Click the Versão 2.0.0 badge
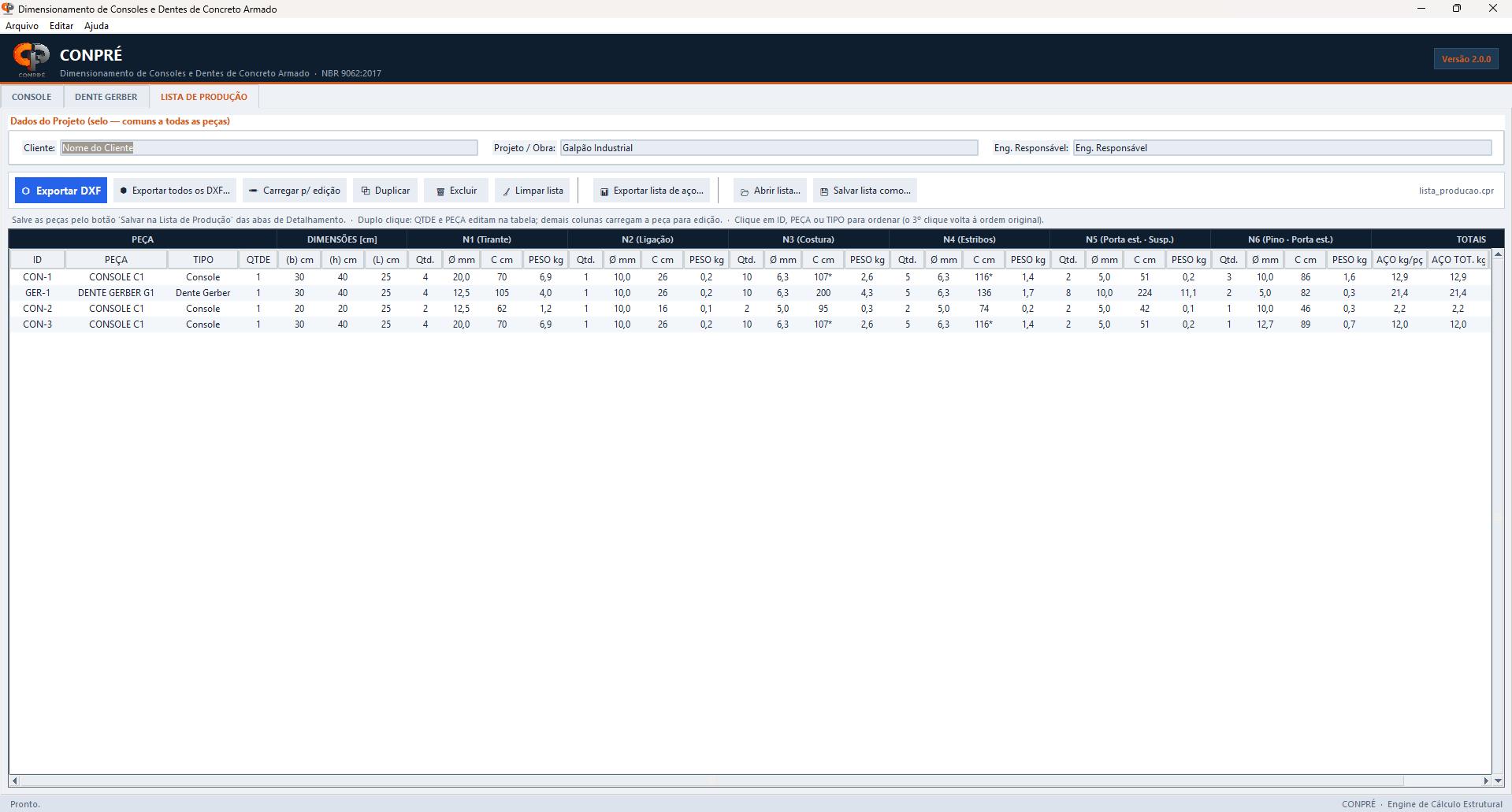1512x812 pixels. click(x=1466, y=59)
